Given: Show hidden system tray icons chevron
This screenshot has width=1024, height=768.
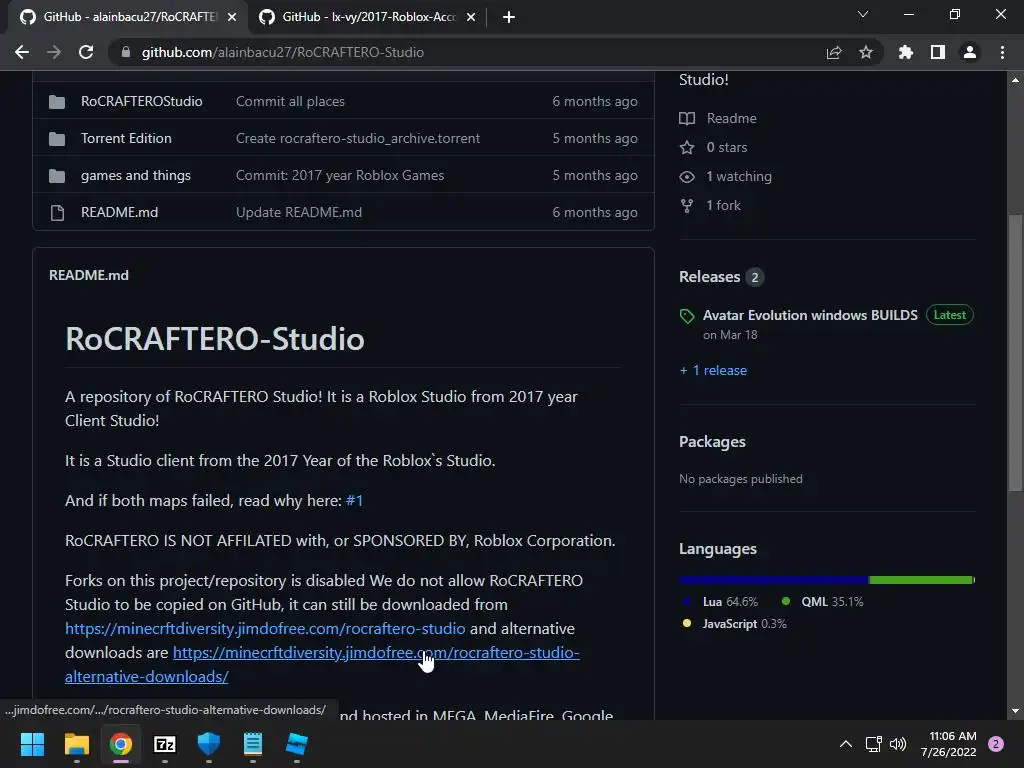Looking at the screenshot, I should pyautogui.click(x=845, y=744).
